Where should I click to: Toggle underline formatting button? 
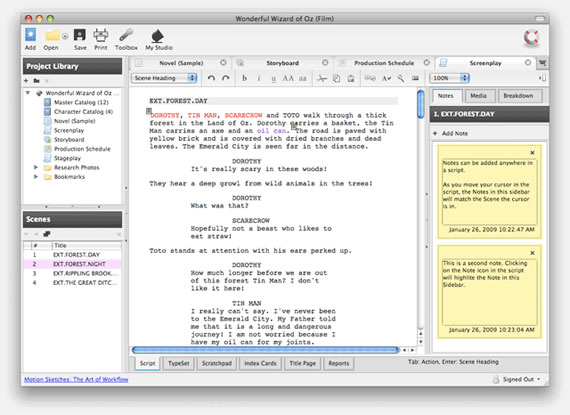tap(273, 78)
